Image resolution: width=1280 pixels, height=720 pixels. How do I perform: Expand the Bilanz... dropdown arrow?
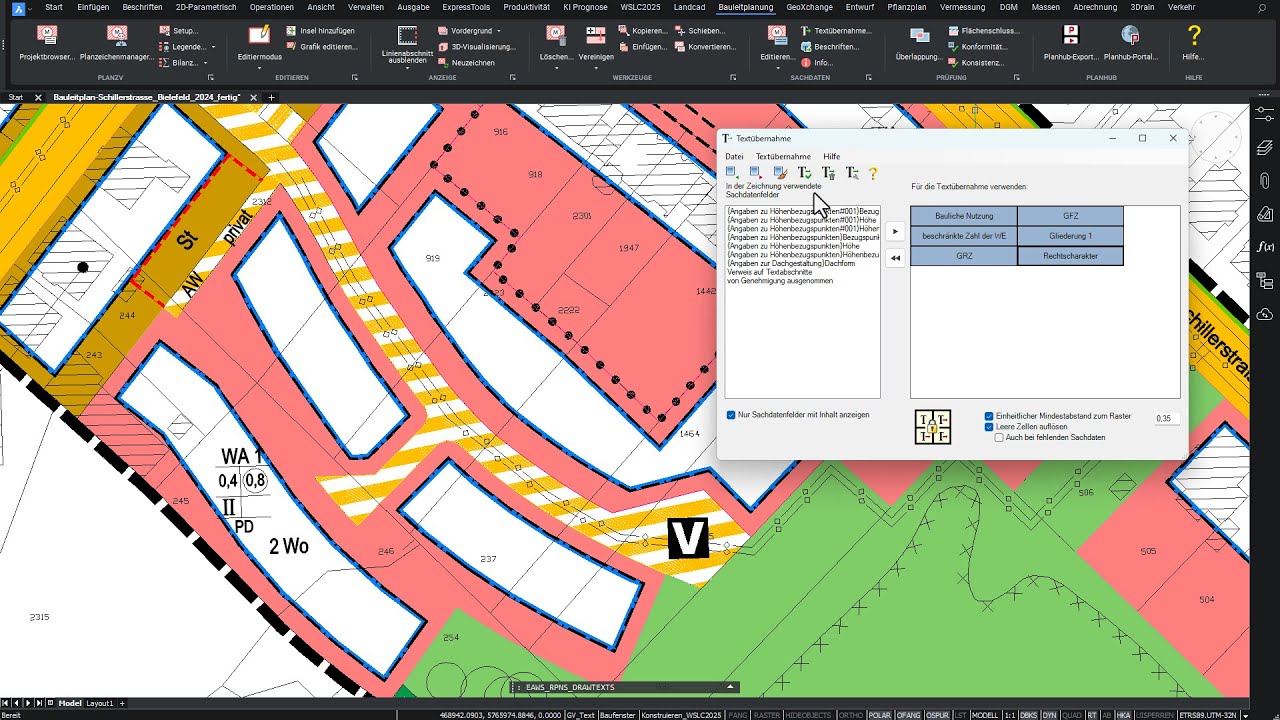pyautogui.click(x=206, y=62)
